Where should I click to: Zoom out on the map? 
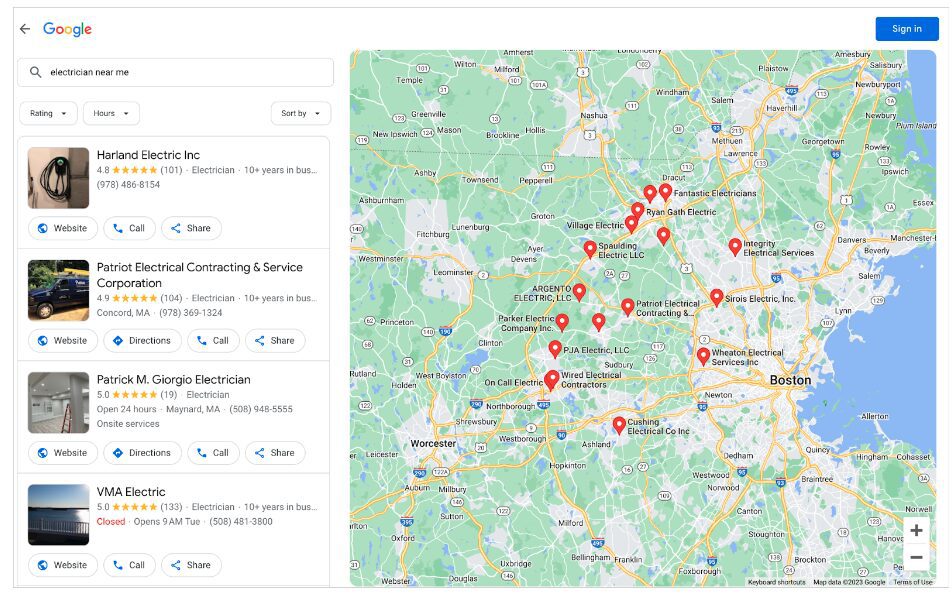click(916, 557)
